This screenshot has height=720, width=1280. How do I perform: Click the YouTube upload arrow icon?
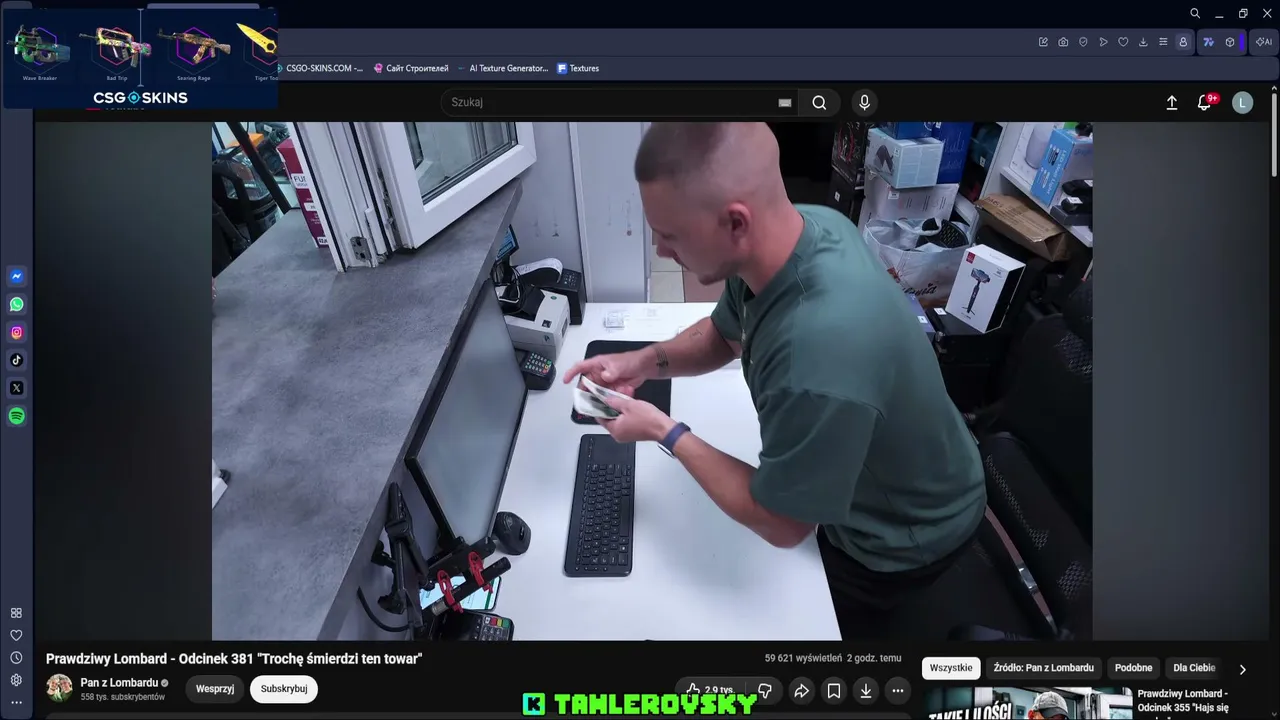coord(1172,102)
